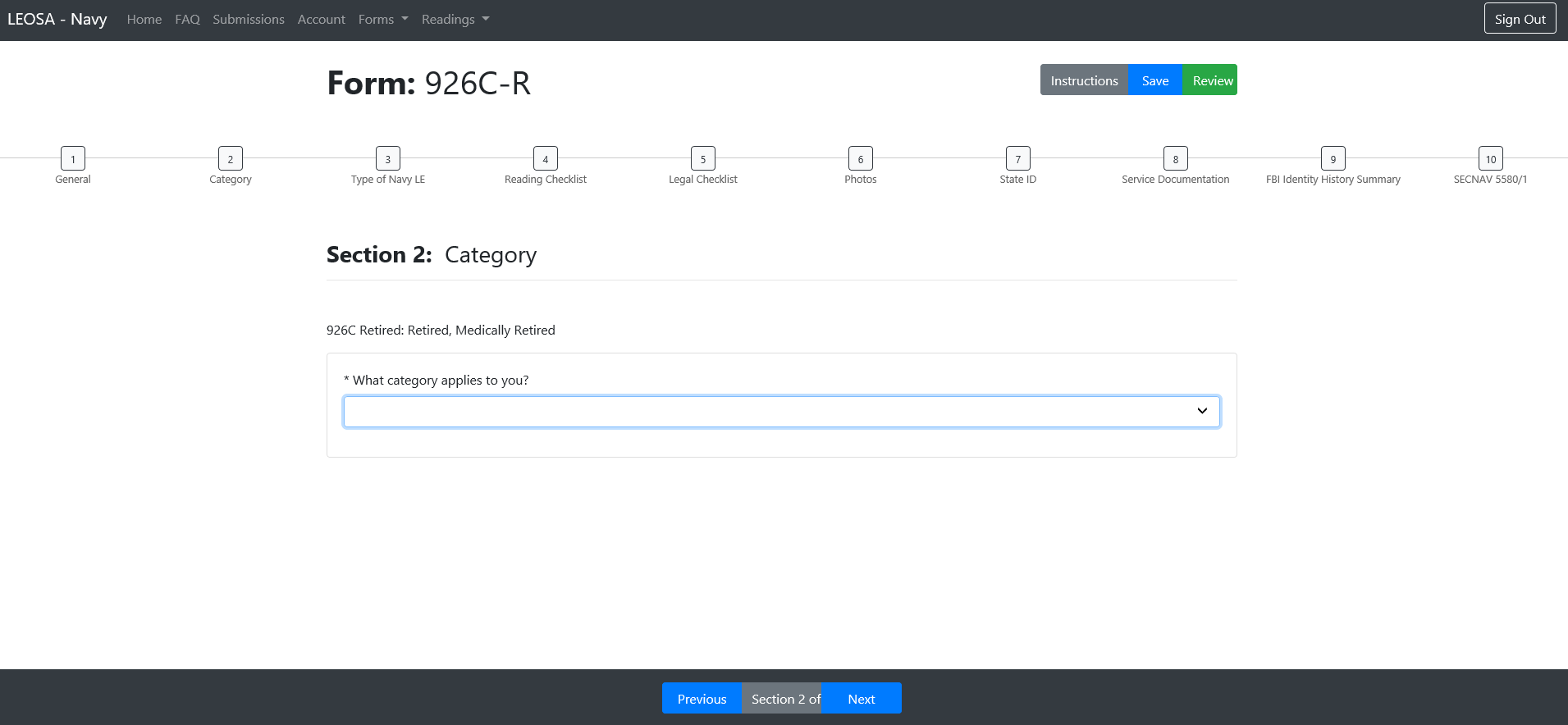This screenshot has width=1568, height=725.
Task: Navigate to the FAQ page
Action: point(187,20)
